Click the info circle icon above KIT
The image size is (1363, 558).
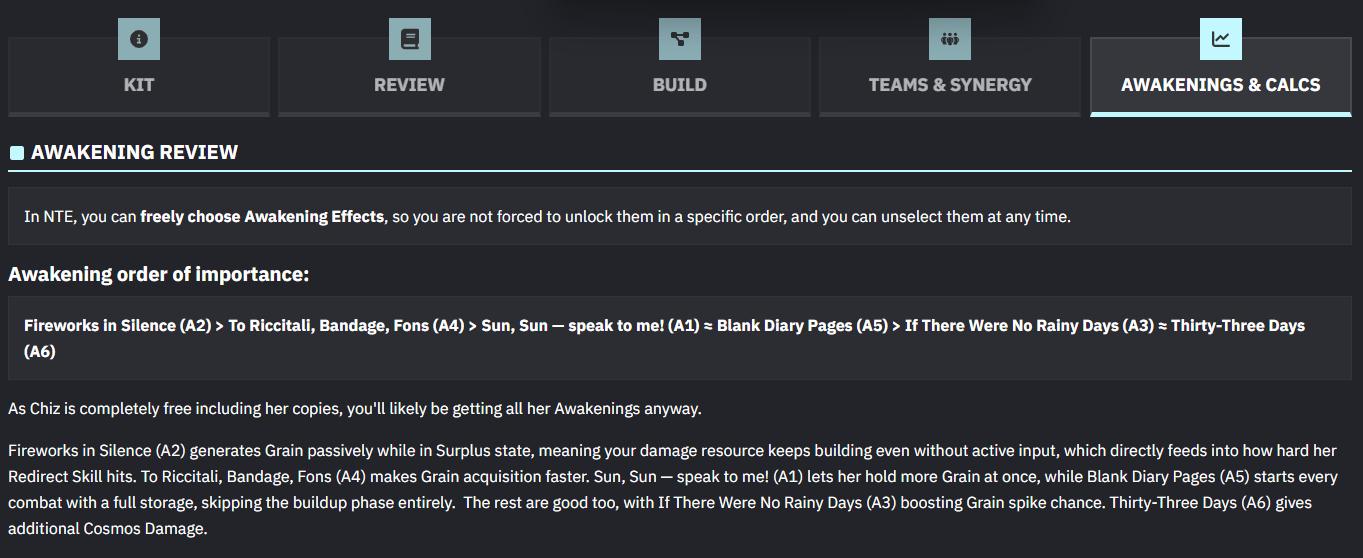tap(139, 39)
